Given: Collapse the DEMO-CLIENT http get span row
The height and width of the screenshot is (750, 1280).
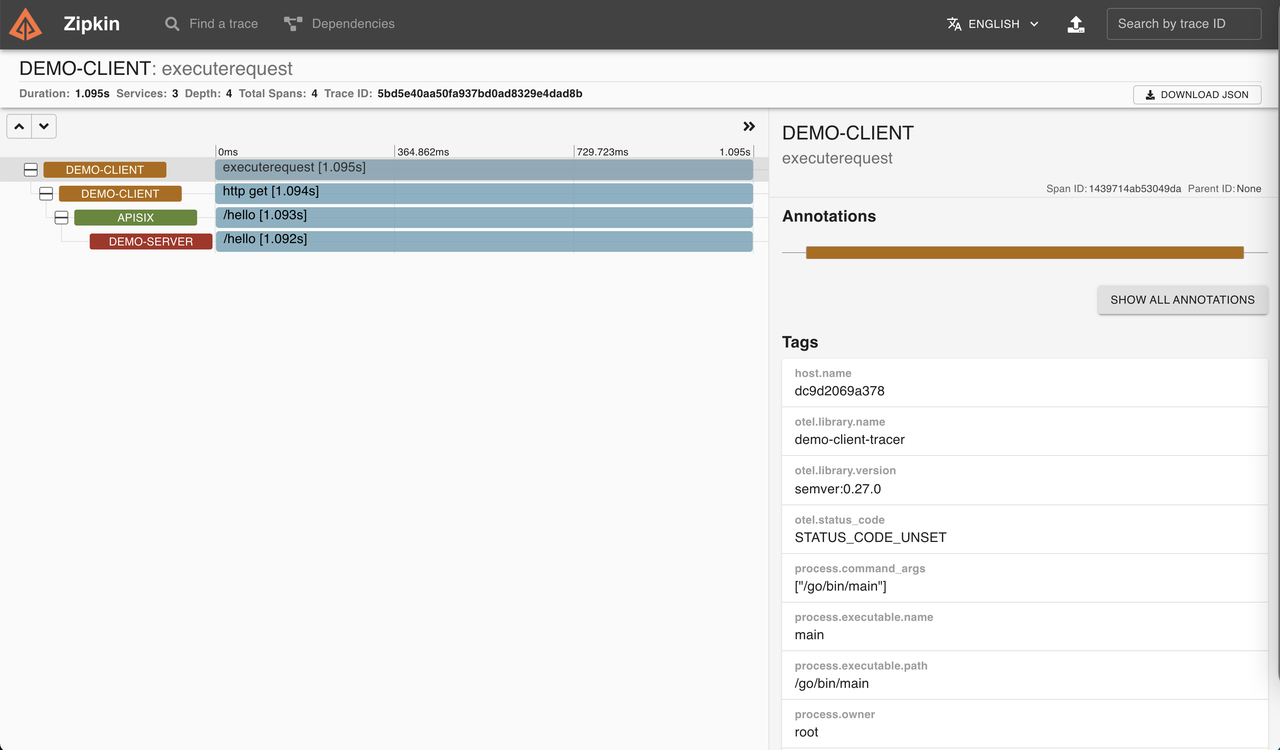Looking at the screenshot, I should coord(46,194).
